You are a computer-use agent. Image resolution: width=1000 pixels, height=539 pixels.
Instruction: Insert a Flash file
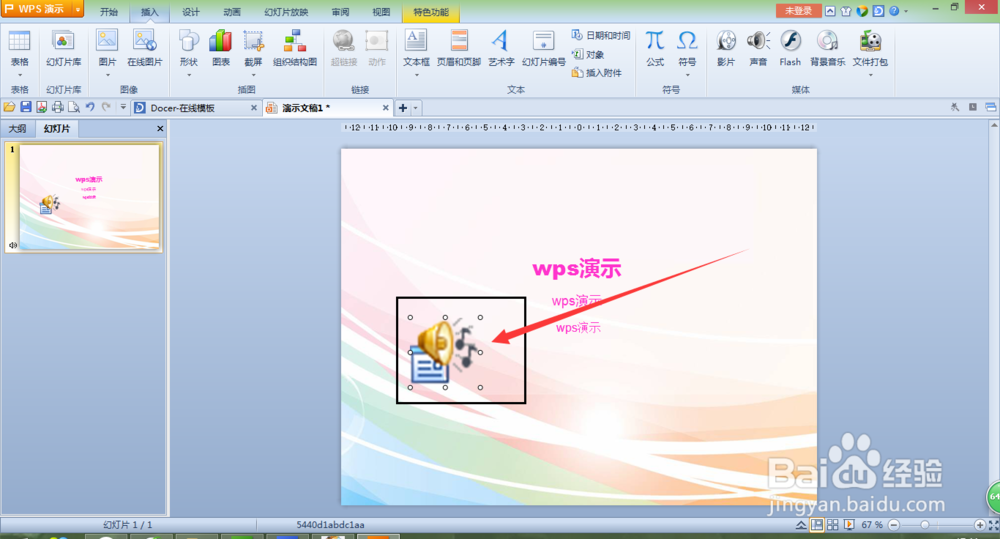(x=790, y=48)
